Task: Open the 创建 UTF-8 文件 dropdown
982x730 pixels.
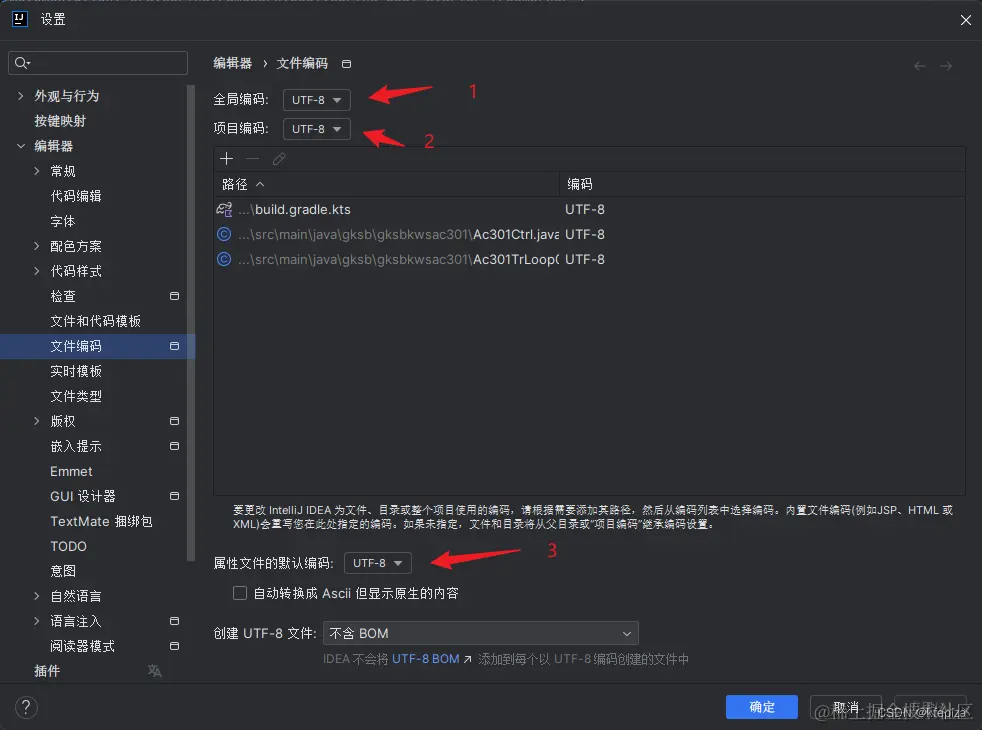Action: coord(480,633)
